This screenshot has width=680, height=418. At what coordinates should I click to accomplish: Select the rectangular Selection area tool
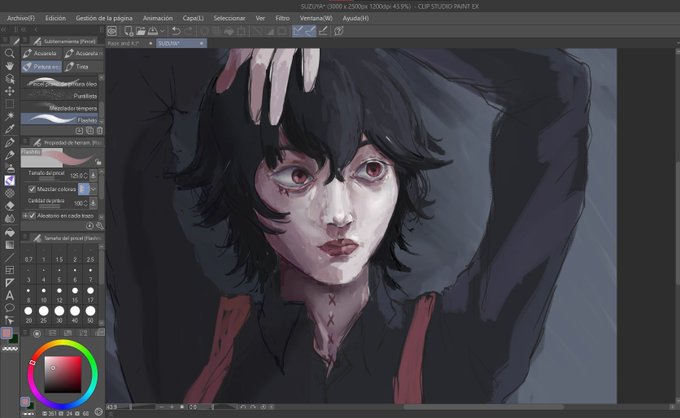click(10, 104)
